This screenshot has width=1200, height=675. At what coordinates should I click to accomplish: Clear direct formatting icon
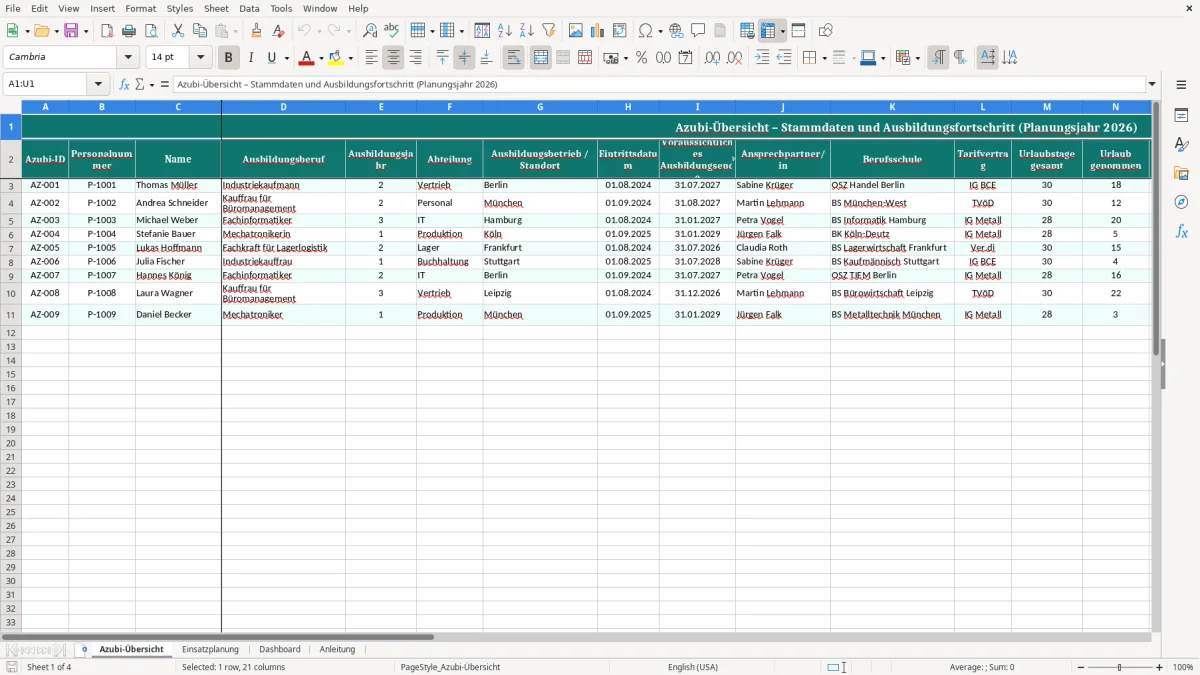[x=278, y=31]
